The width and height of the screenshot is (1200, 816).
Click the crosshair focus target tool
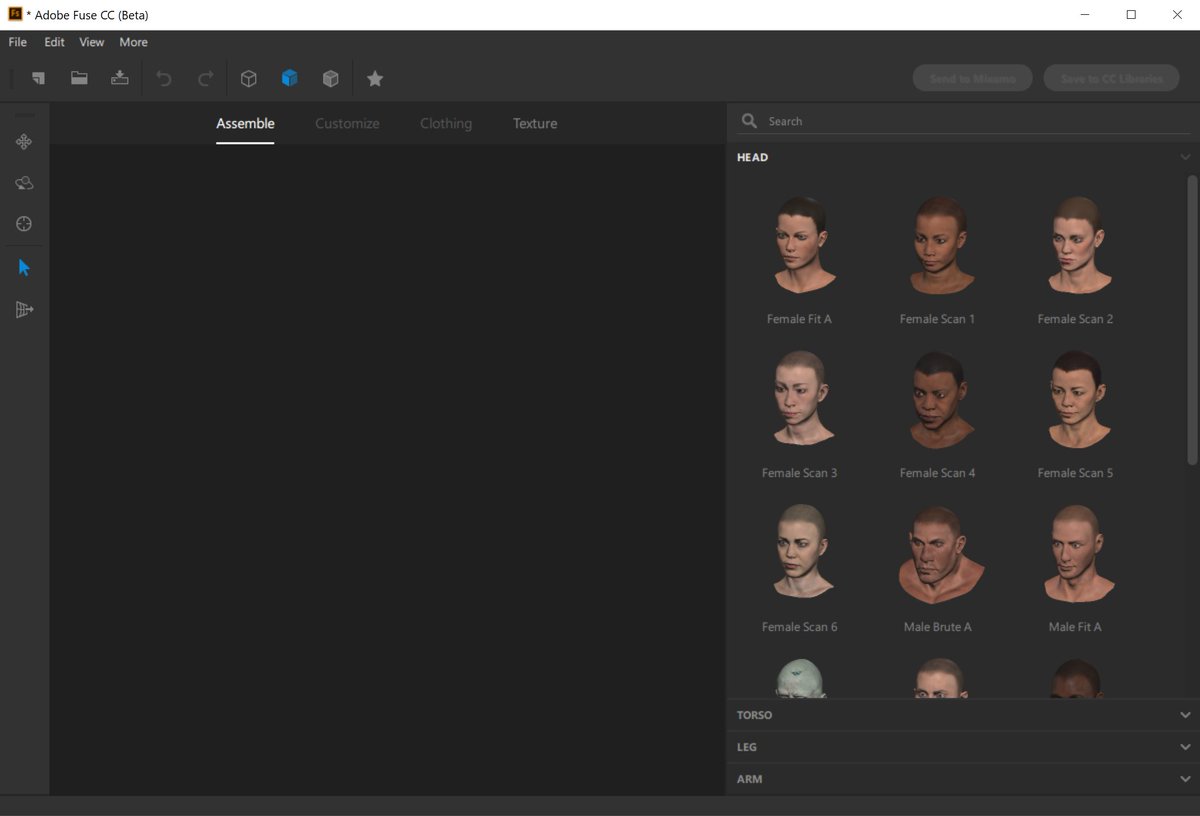click(24, 224)
